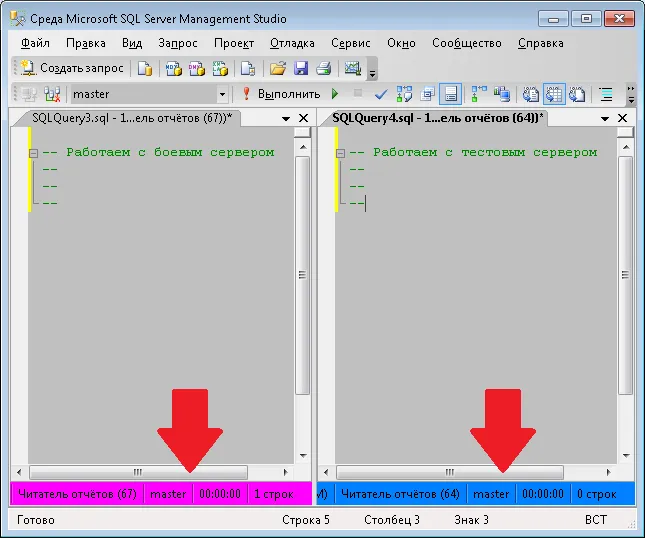
Task: Click the XMLA Analysis Services query icon
Action: coord(220,68)
